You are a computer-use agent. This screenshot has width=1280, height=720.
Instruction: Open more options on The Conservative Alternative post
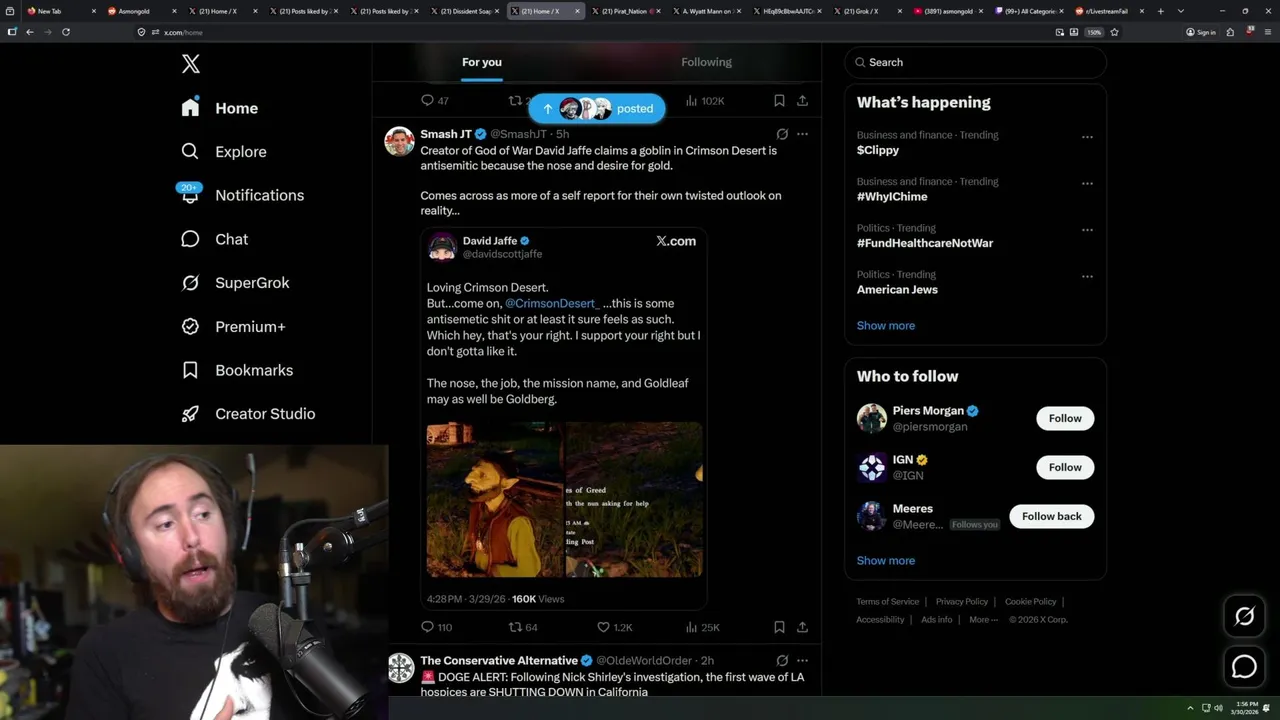802,661
